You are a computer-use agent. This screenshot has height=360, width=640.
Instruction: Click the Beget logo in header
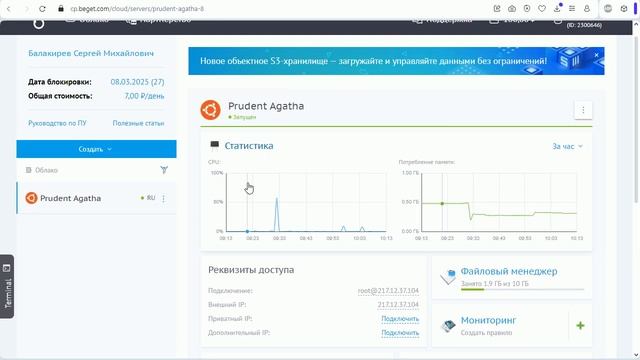(x=39, y=24)
